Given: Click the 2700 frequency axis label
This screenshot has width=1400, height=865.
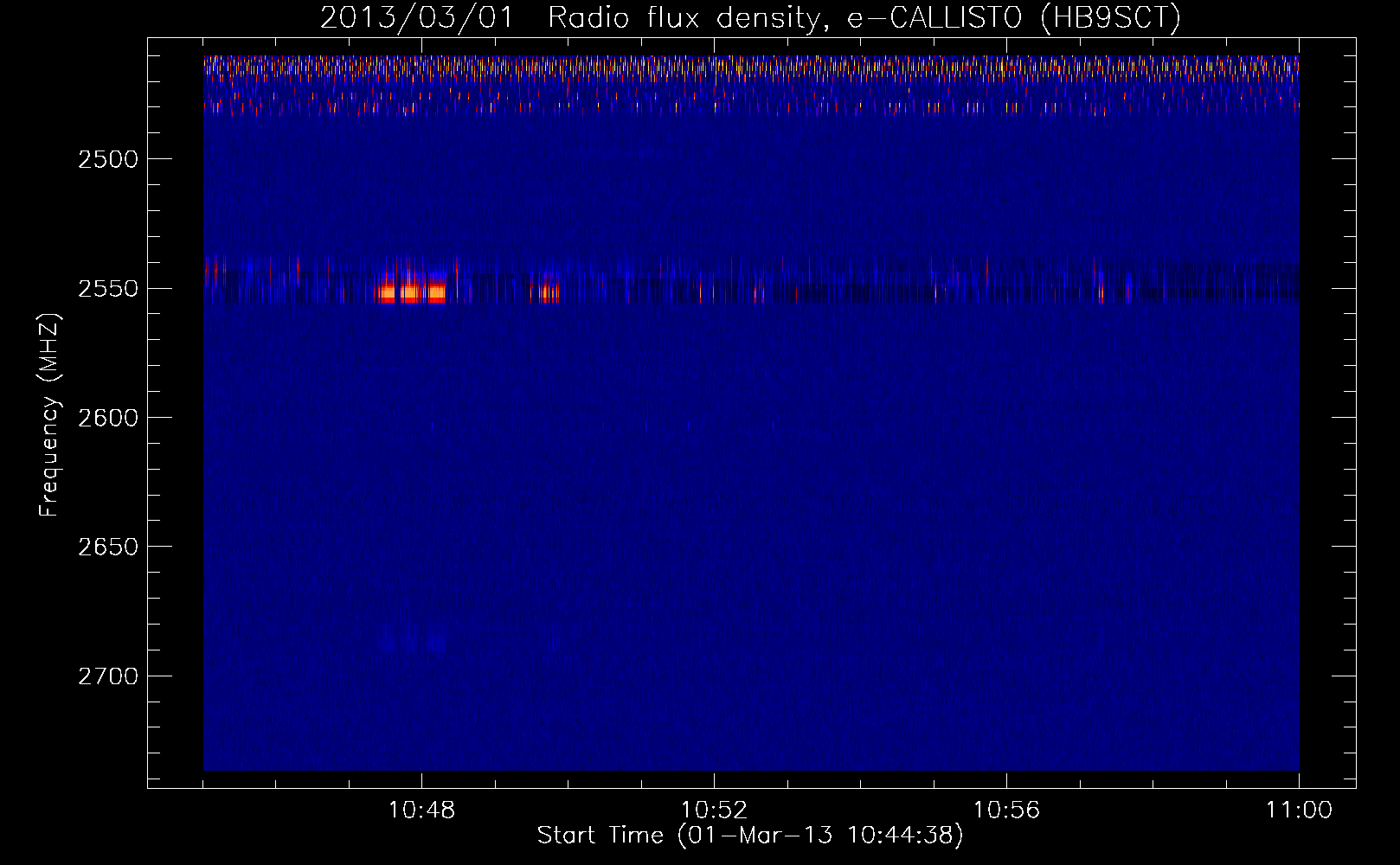Looking at the screenshot, I should coord(108,676).
